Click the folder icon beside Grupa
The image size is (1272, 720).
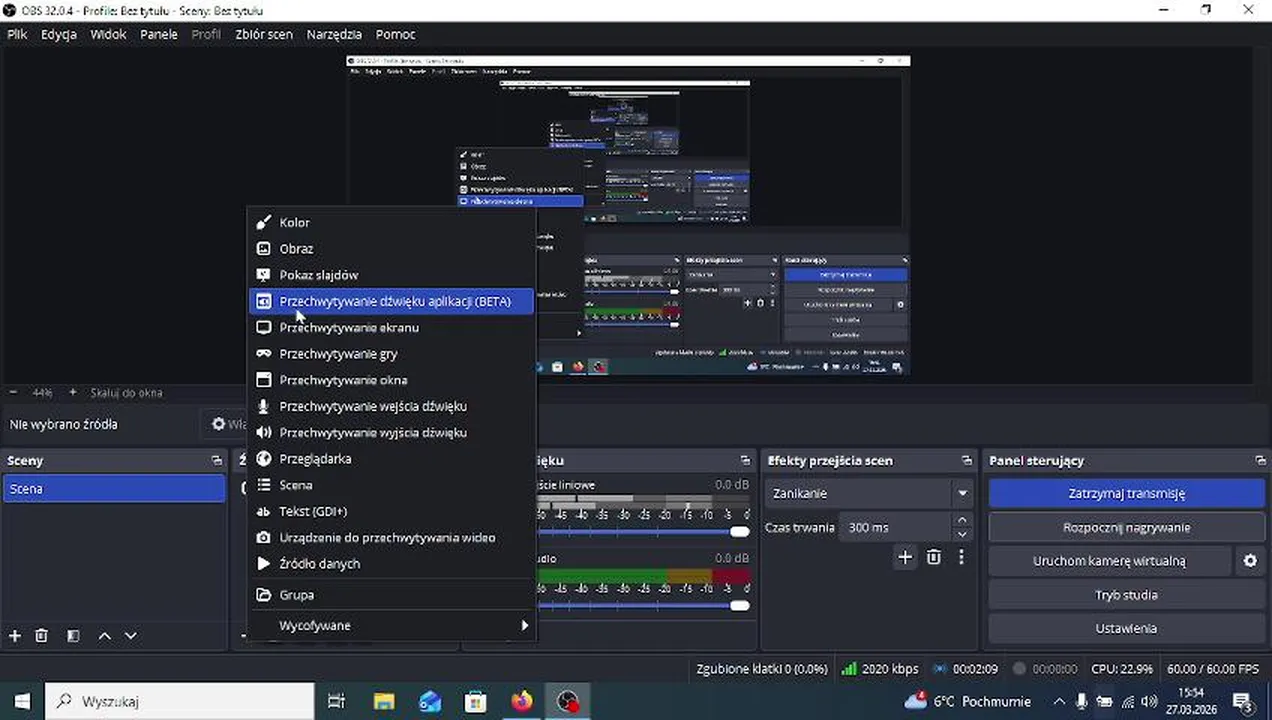(x=264, y=594)
